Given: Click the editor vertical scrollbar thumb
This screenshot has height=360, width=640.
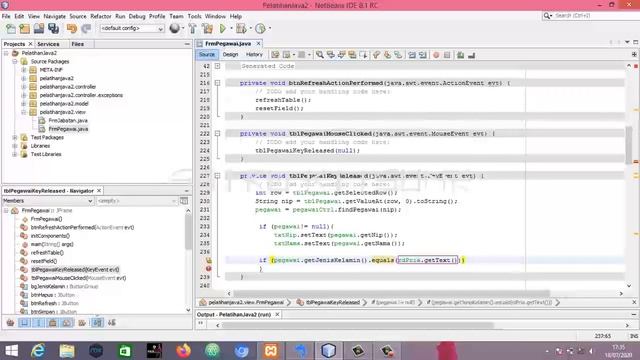Looking at the screenshot, I should tap(629, 144).
